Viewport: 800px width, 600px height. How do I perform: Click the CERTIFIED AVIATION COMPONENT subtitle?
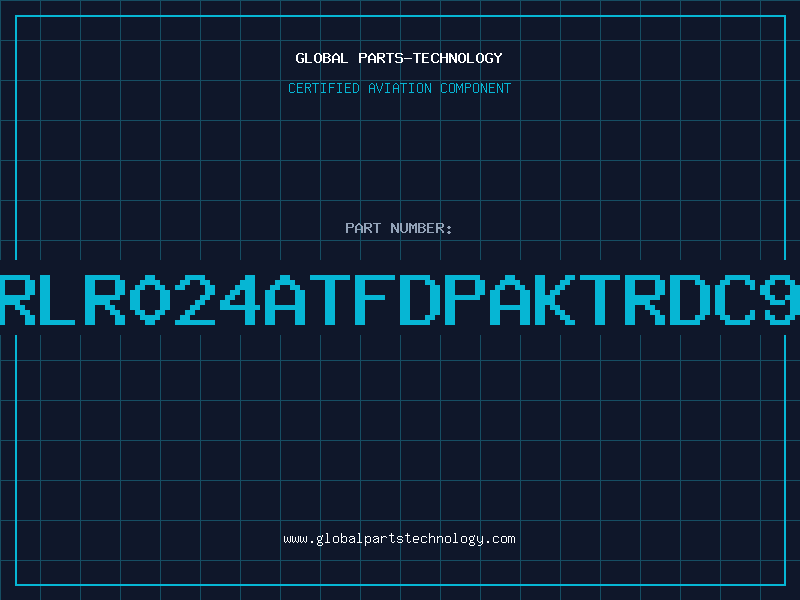click(399, 88)
